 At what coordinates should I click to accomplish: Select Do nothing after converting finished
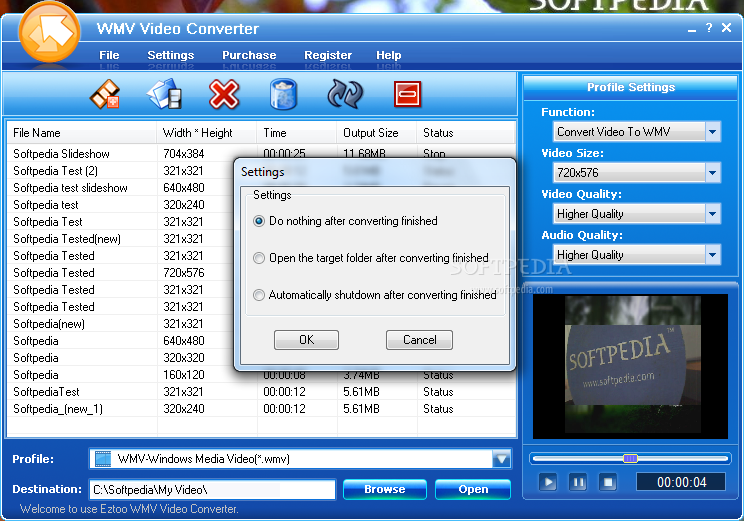point(259,221)
